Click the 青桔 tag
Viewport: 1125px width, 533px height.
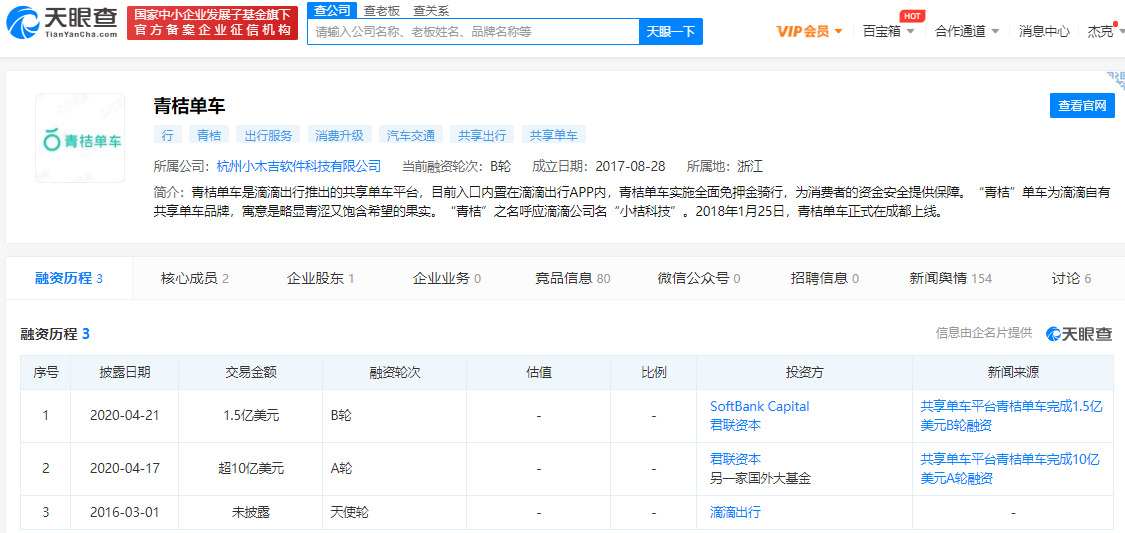(x=209, y=135)
